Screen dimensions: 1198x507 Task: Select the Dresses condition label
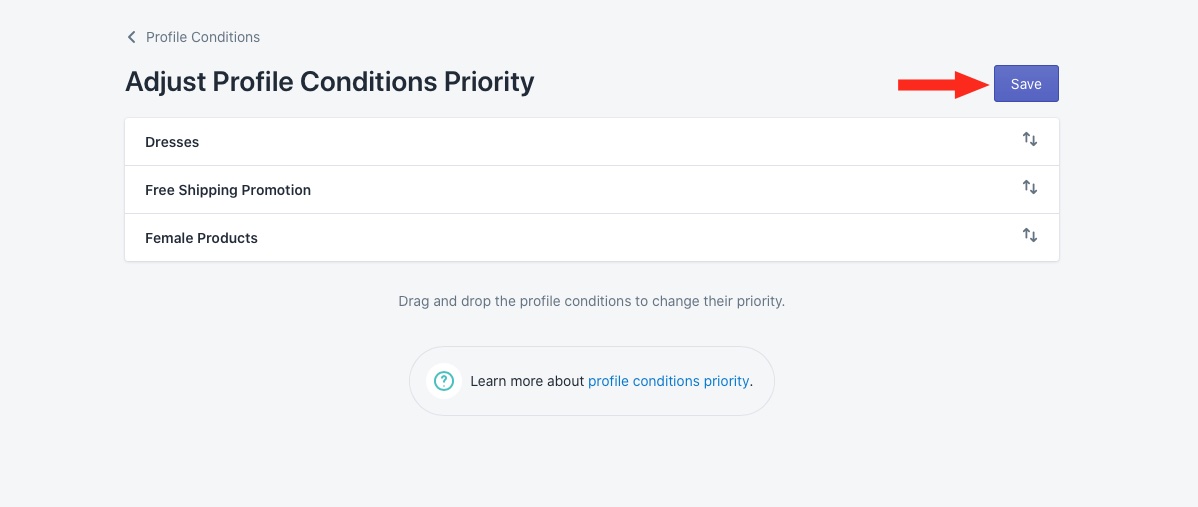pyautogui.click(x=172, y=142)
